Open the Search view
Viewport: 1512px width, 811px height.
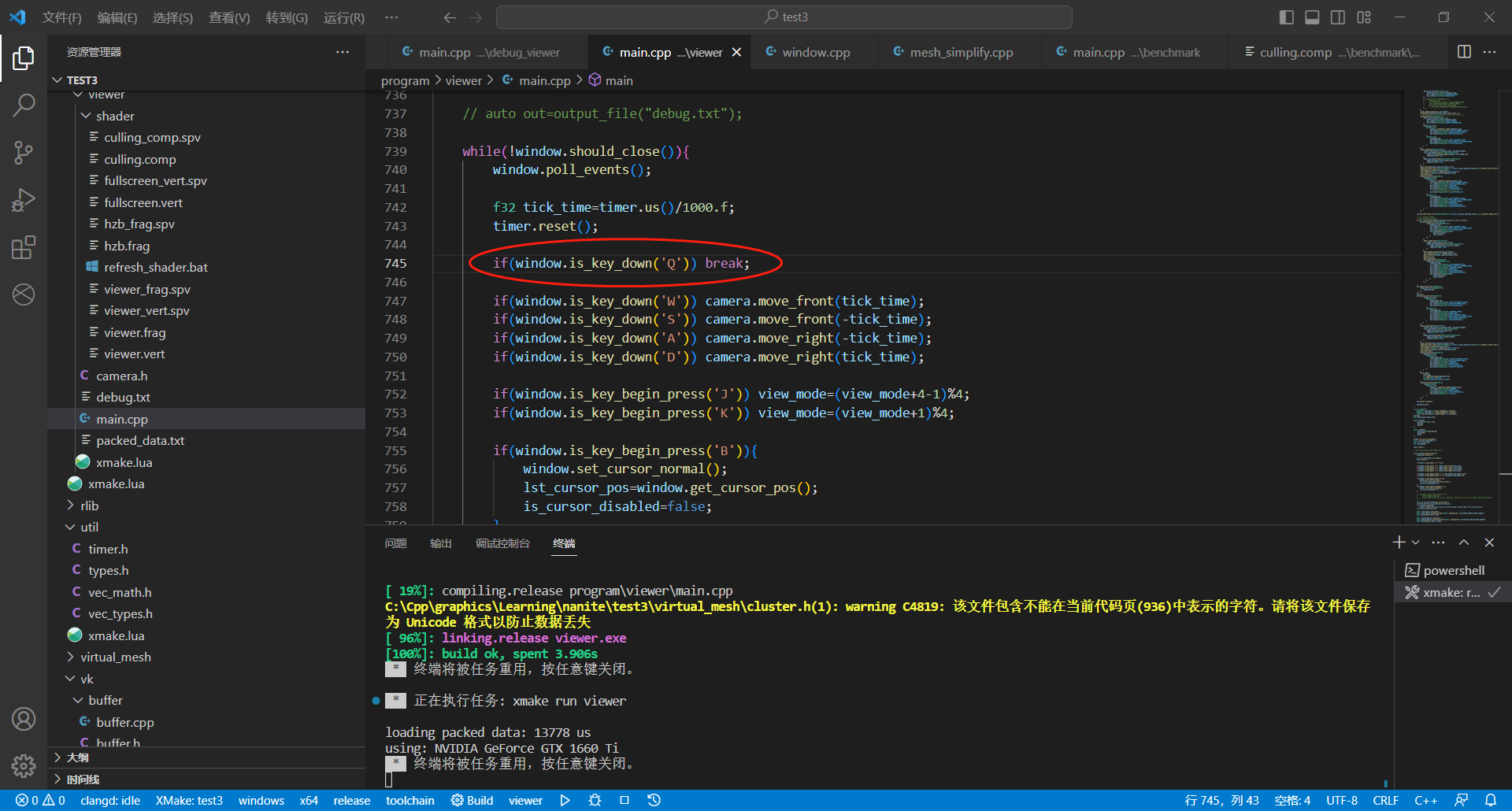(24, 104)
